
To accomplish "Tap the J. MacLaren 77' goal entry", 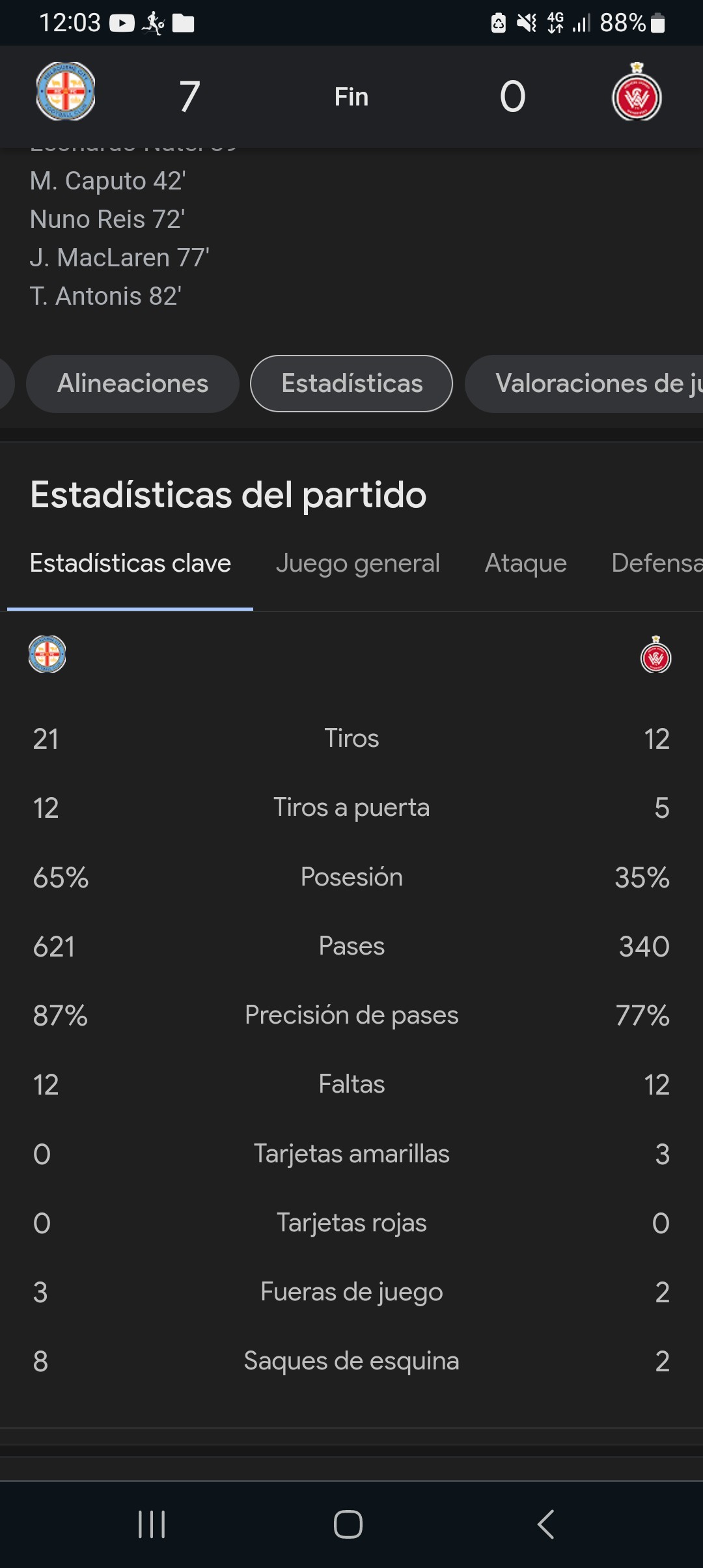I will pos(119,258).
